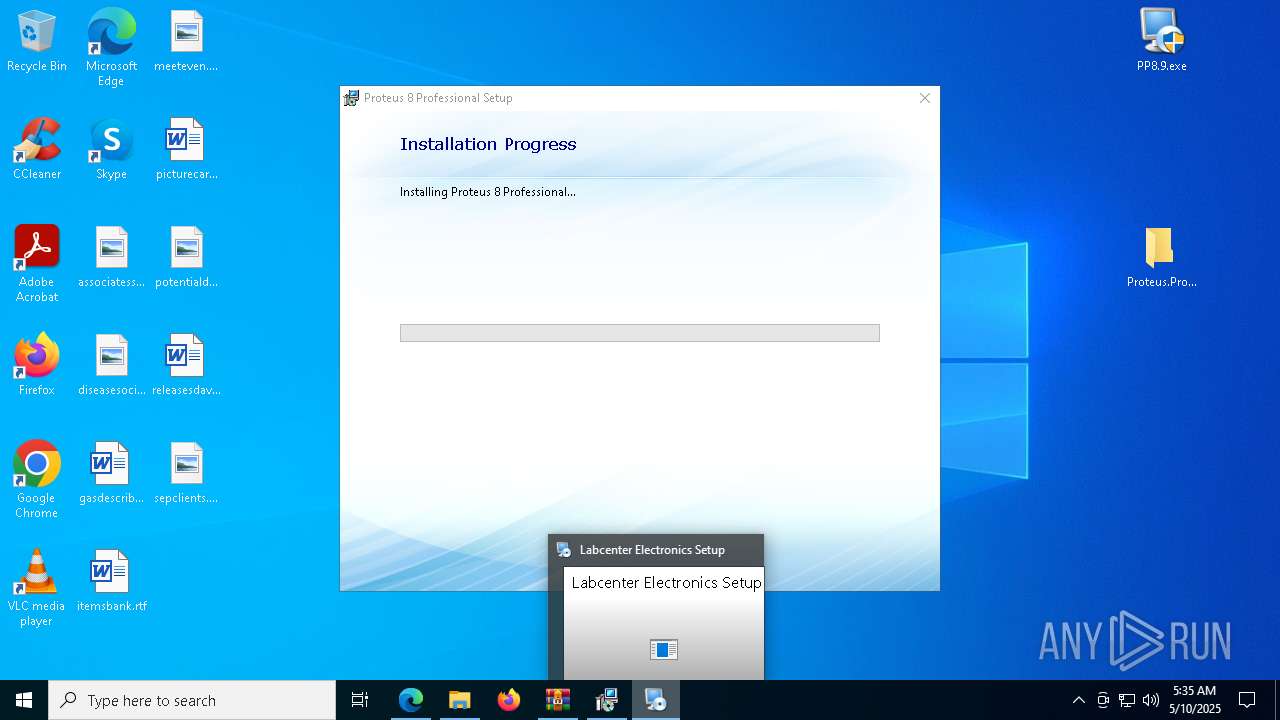Select the Firefox desktop shortcut

coord(37,365)
